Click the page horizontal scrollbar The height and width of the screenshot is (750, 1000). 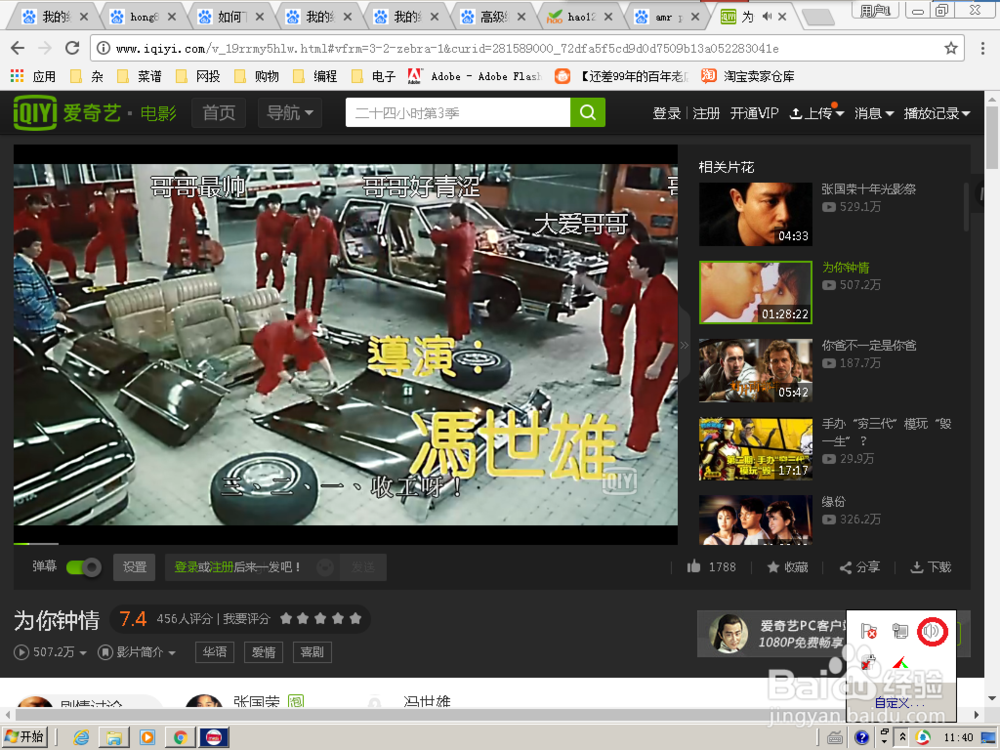pyautogui.click(x=491, y=714)
